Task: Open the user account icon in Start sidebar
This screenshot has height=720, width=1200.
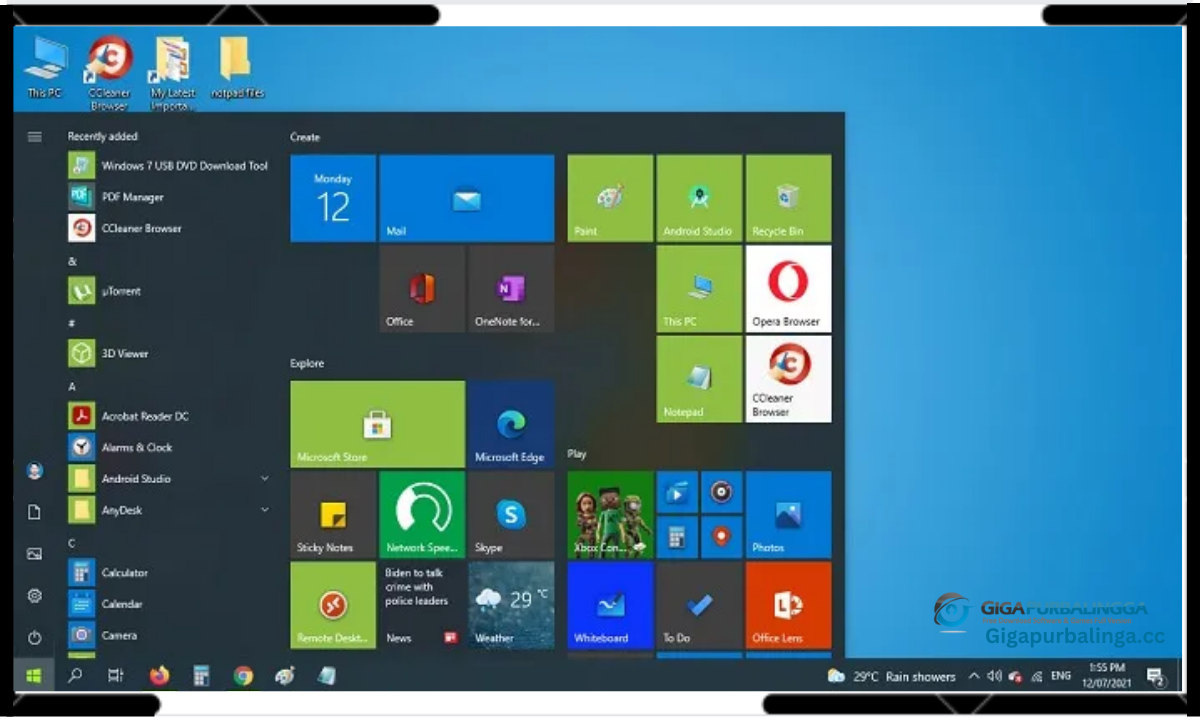Action: [x=35, y=470]
